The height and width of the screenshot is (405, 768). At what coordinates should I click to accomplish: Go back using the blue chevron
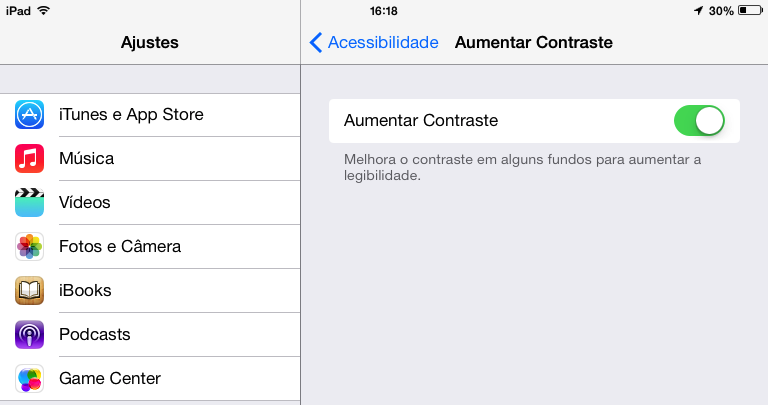(316, 43)
